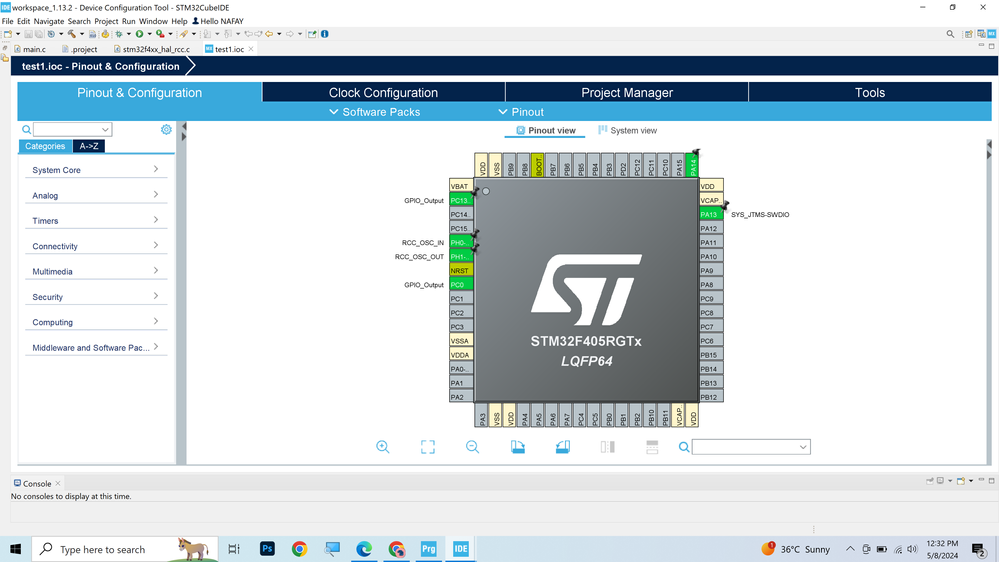Switch to System view
The image size is (999, 562).
point(627,131)
